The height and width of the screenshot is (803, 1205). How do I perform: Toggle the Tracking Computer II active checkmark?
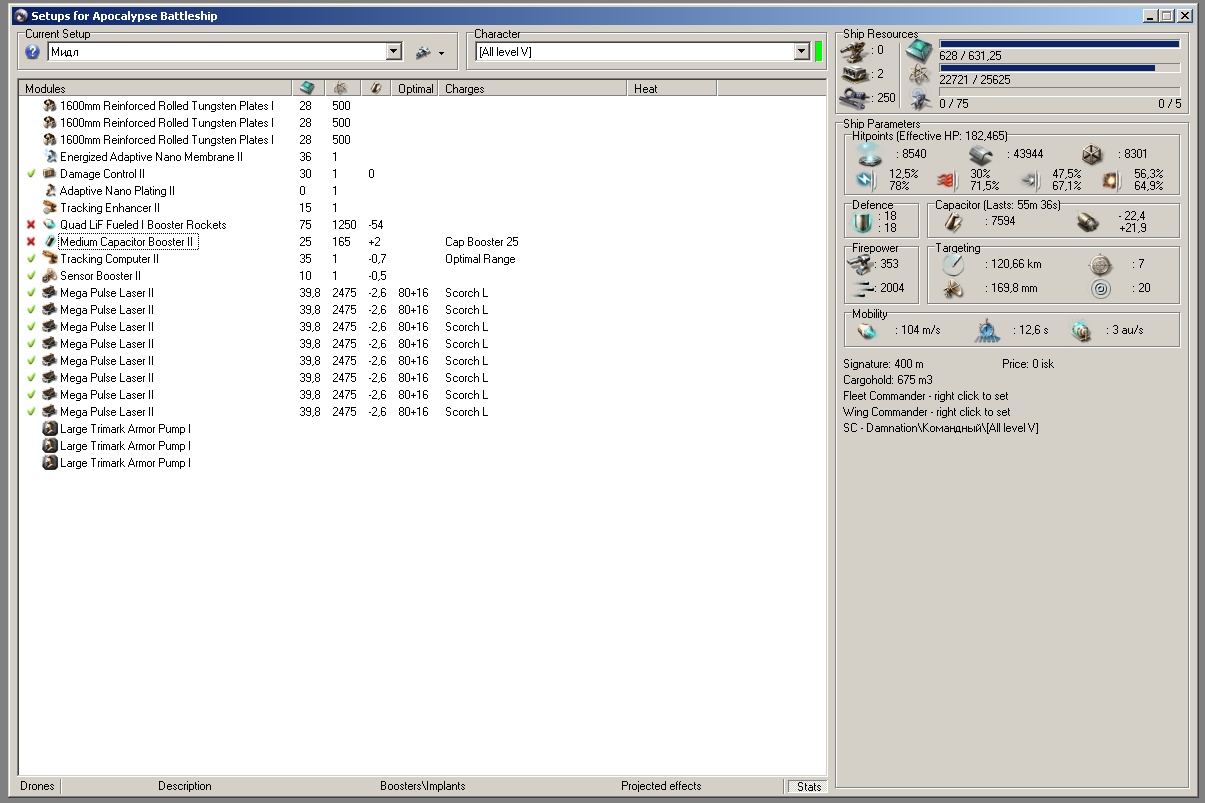click(31, 259)
